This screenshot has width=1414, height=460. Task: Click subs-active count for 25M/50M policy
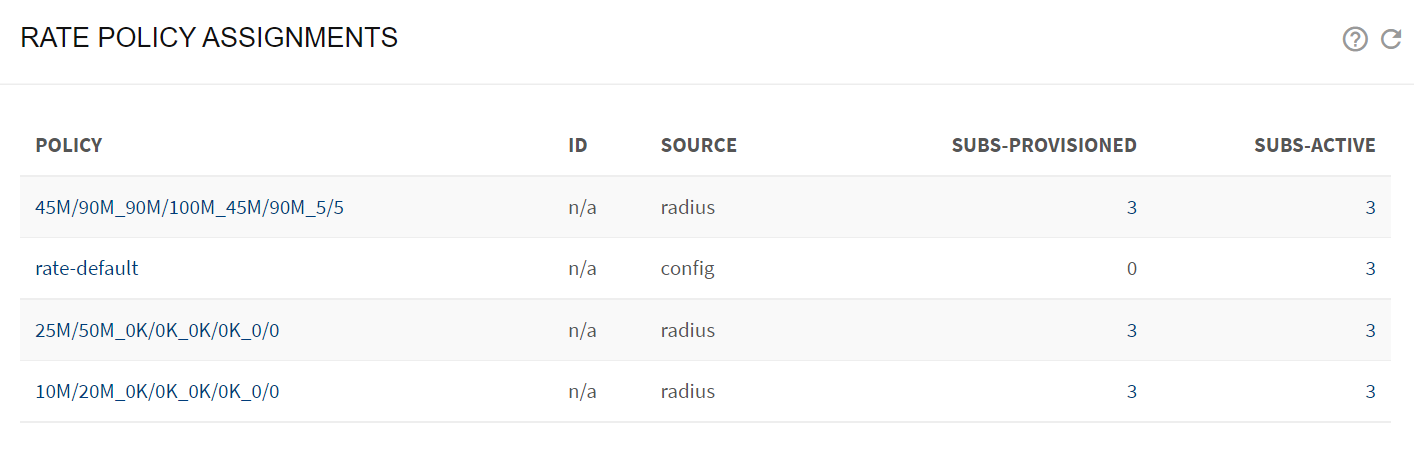pyautogui.click(x=1371, y=330)
